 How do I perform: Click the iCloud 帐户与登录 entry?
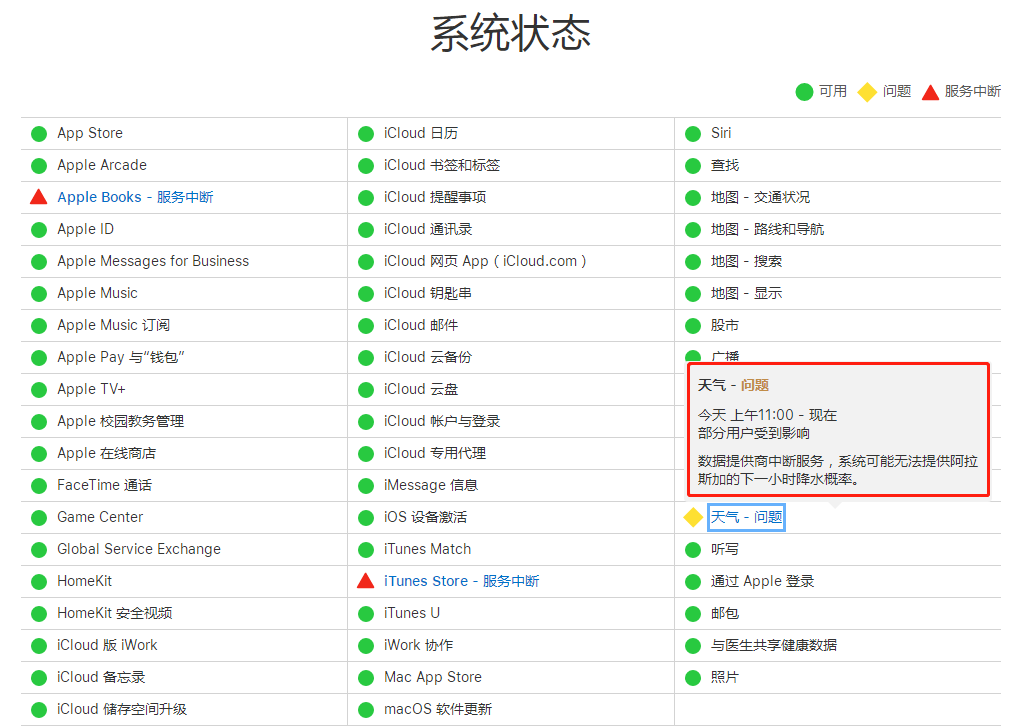(x=442, y=421)
